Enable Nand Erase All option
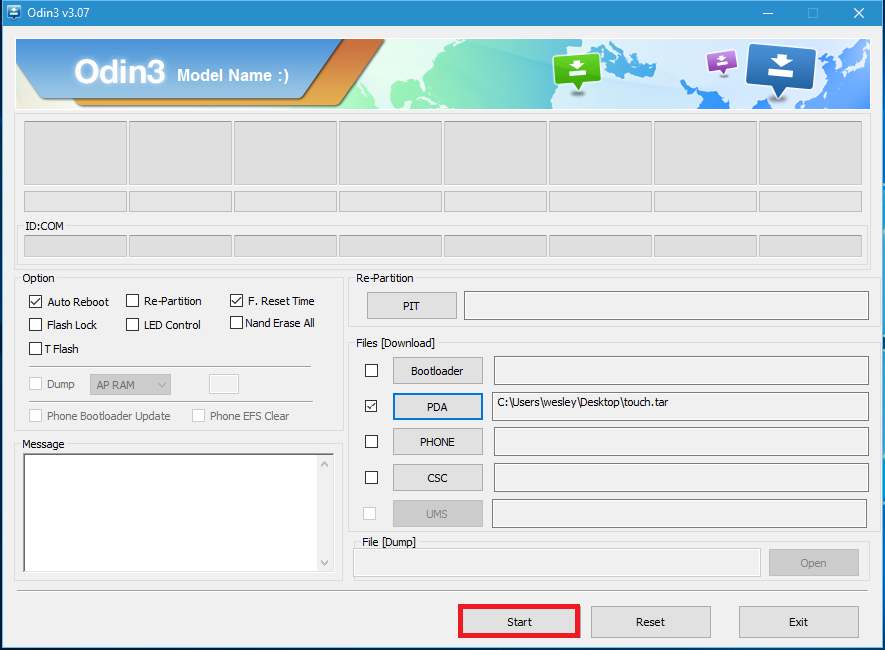This screenshot has height=650, width=885. click(236, 323)
